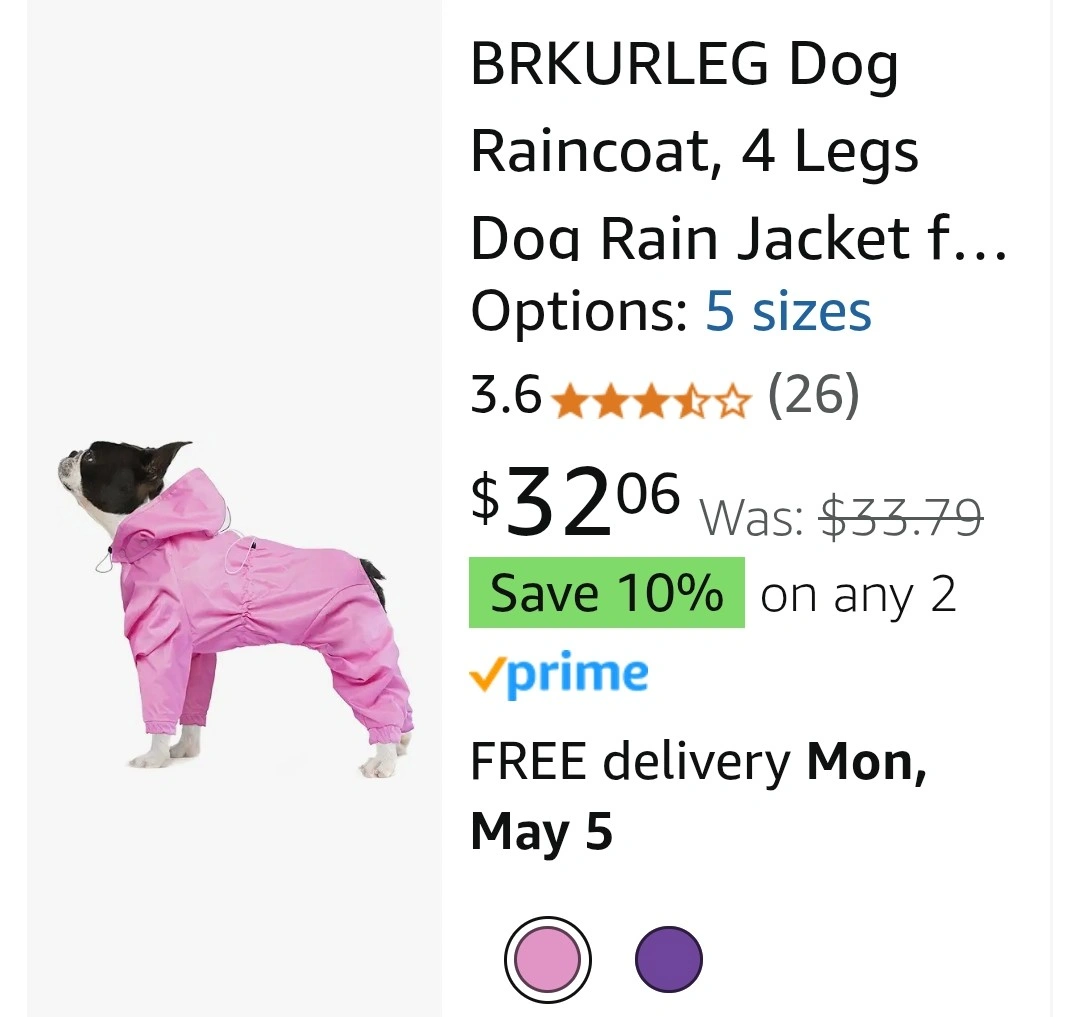
Task: Select the current price $32.06
Action: [576, 502]
